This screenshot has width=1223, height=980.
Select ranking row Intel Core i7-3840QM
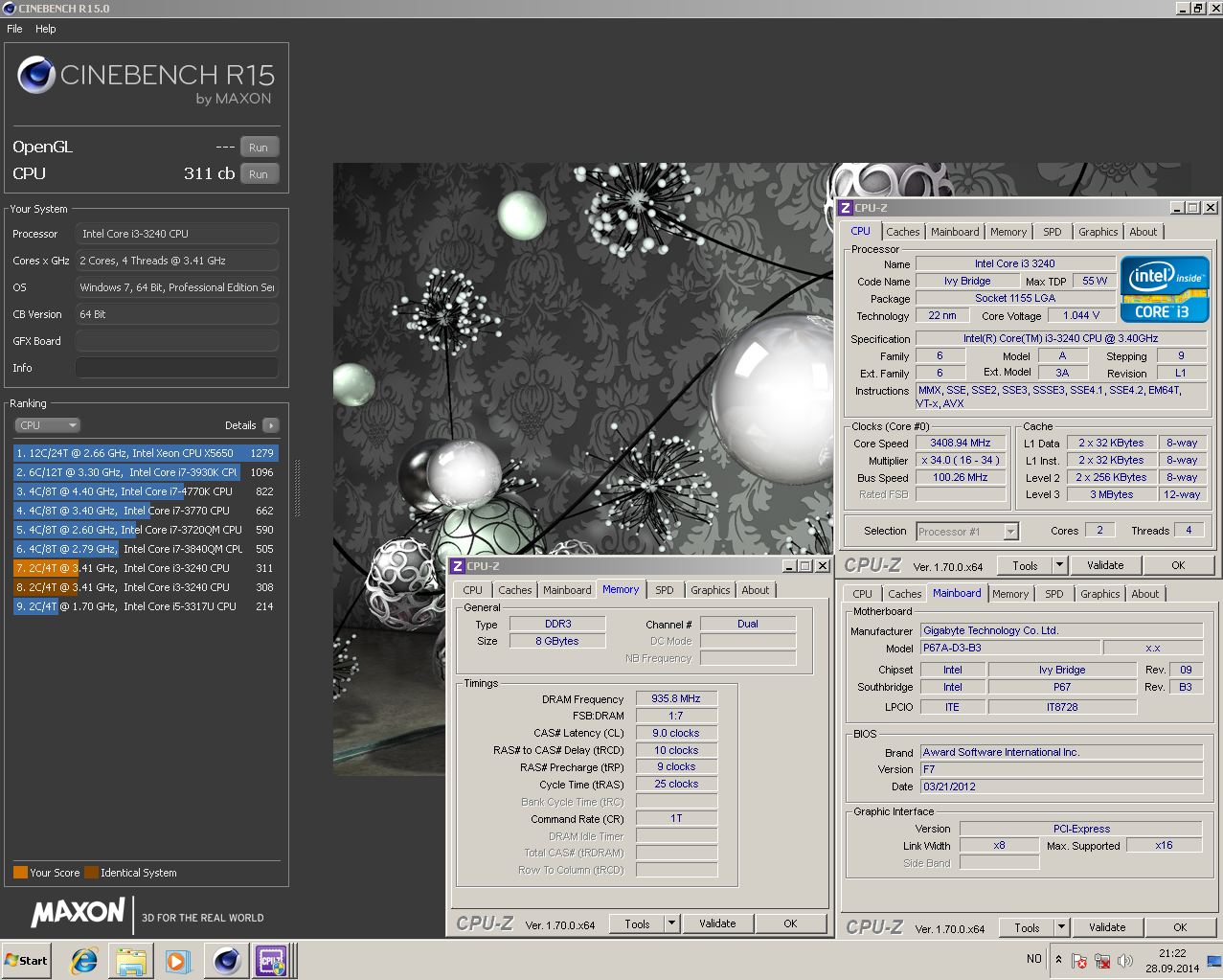pyautogui.click(x=146, y=549)
